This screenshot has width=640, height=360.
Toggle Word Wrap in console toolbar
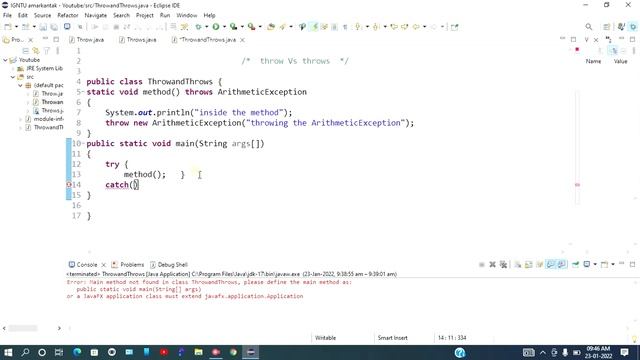coord(540,264)
